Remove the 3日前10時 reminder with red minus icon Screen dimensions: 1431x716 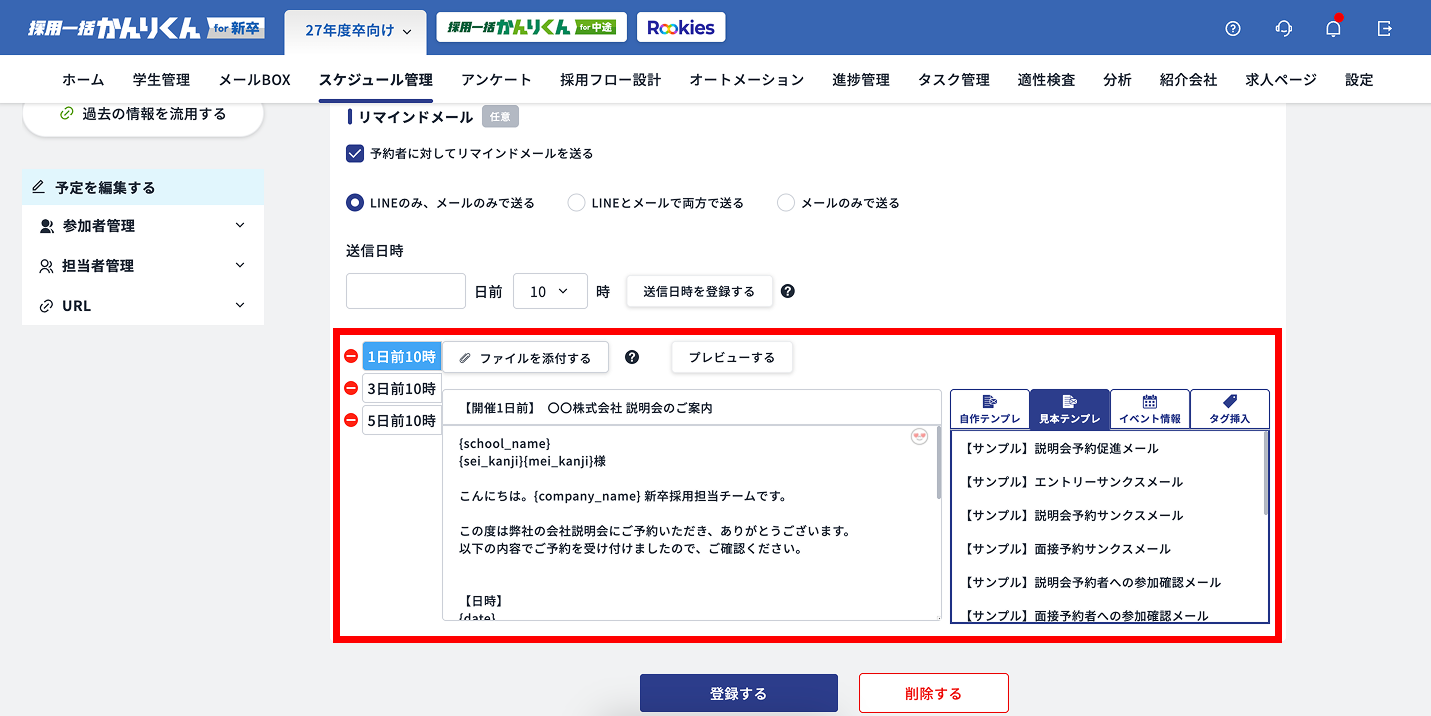[x=349, y=388]
